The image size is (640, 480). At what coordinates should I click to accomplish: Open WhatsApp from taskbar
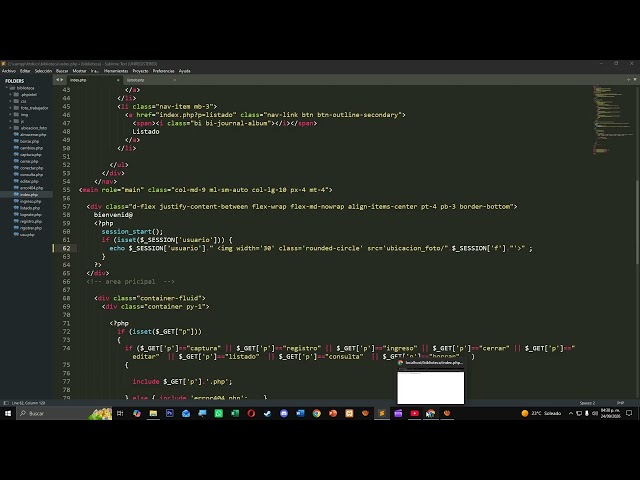tap(218, 413)
